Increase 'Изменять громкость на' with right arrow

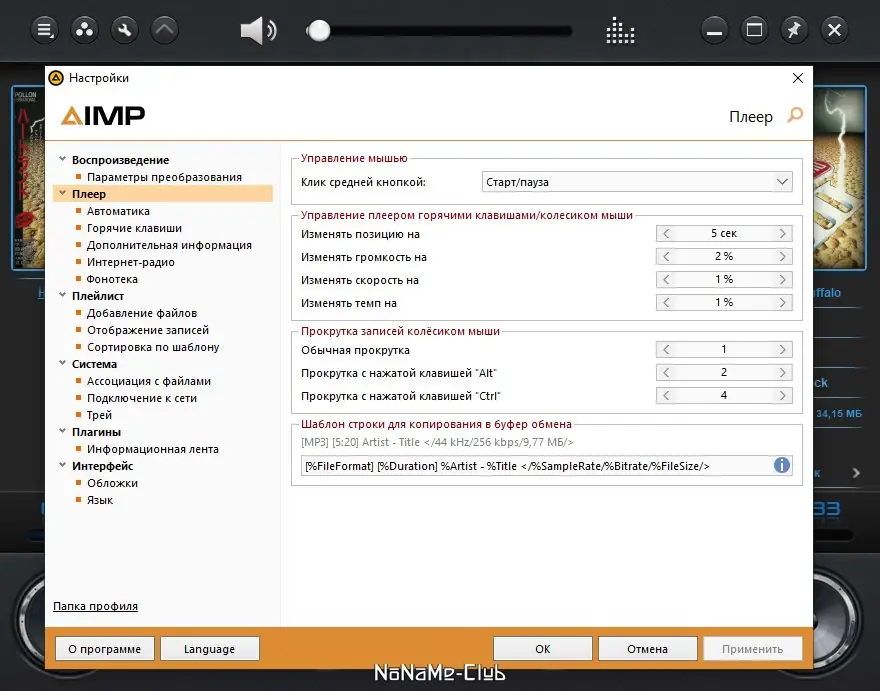pyautogui.click(x=785, y=256)
